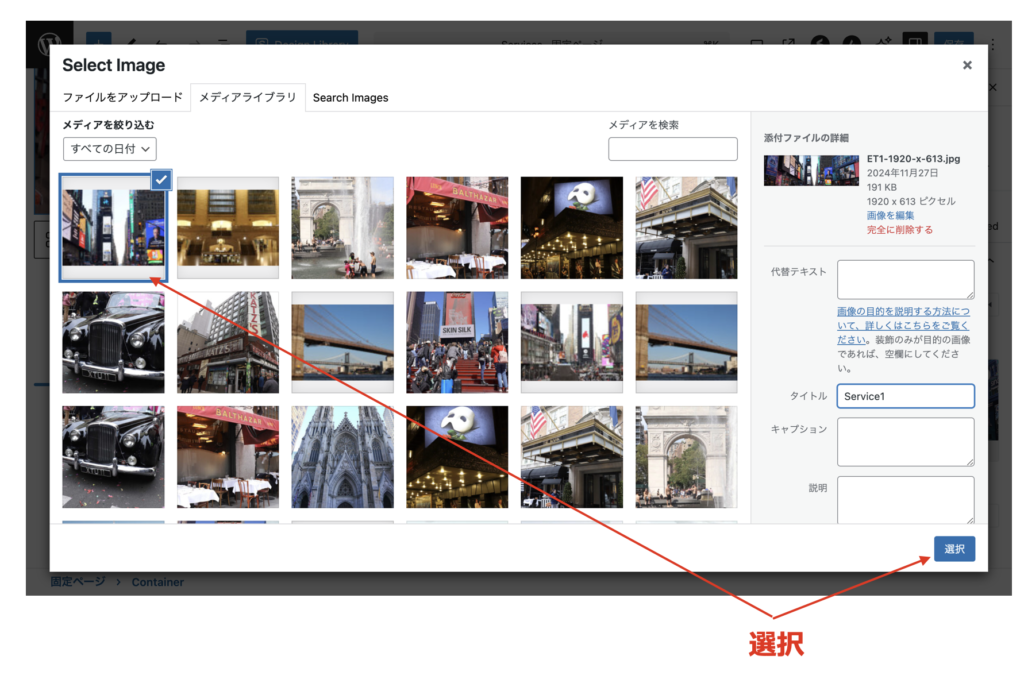This screenshot has height=687, width=1024.
Task: Click into the 代替テキスト text area
Action: click(905, 279)
